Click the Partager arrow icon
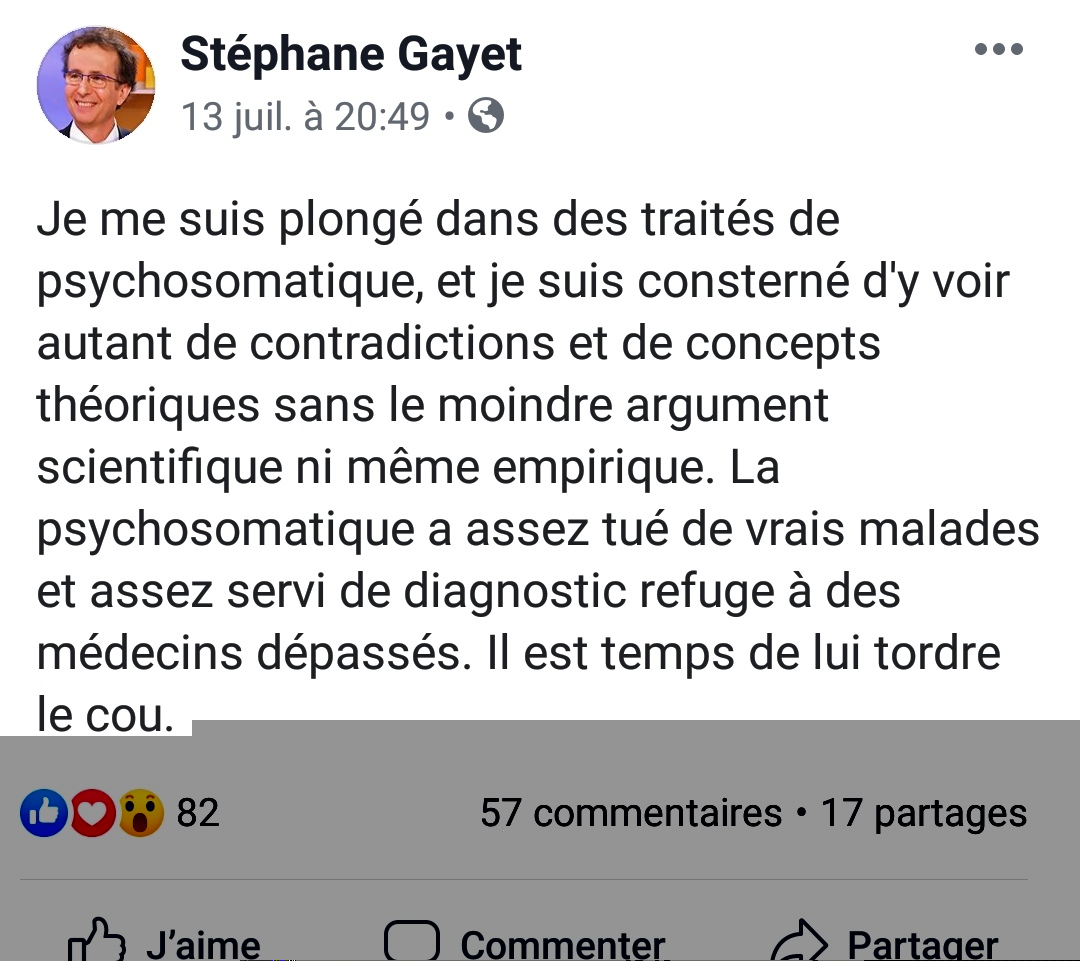This screenshot has height=961, width=1080. point(799,941)
